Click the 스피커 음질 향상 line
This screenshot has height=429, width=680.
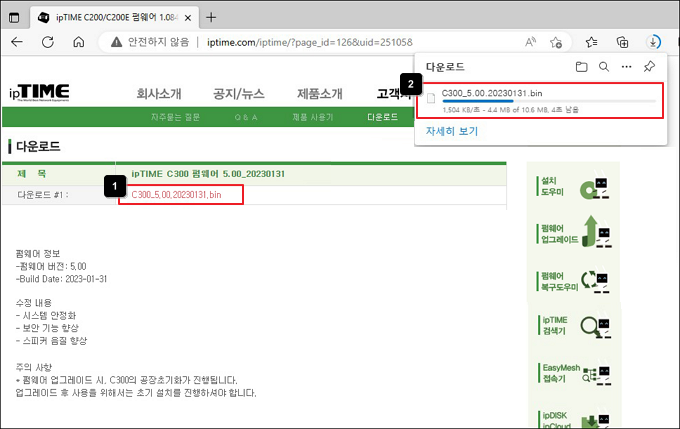(x=51, y=341)
